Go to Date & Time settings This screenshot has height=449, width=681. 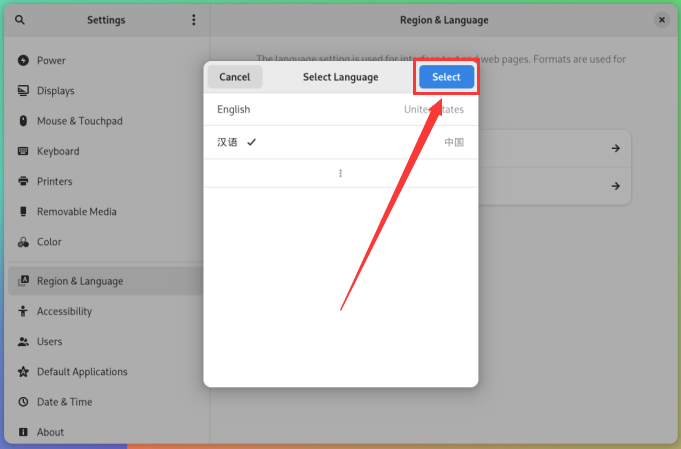[x=64, y=402]
